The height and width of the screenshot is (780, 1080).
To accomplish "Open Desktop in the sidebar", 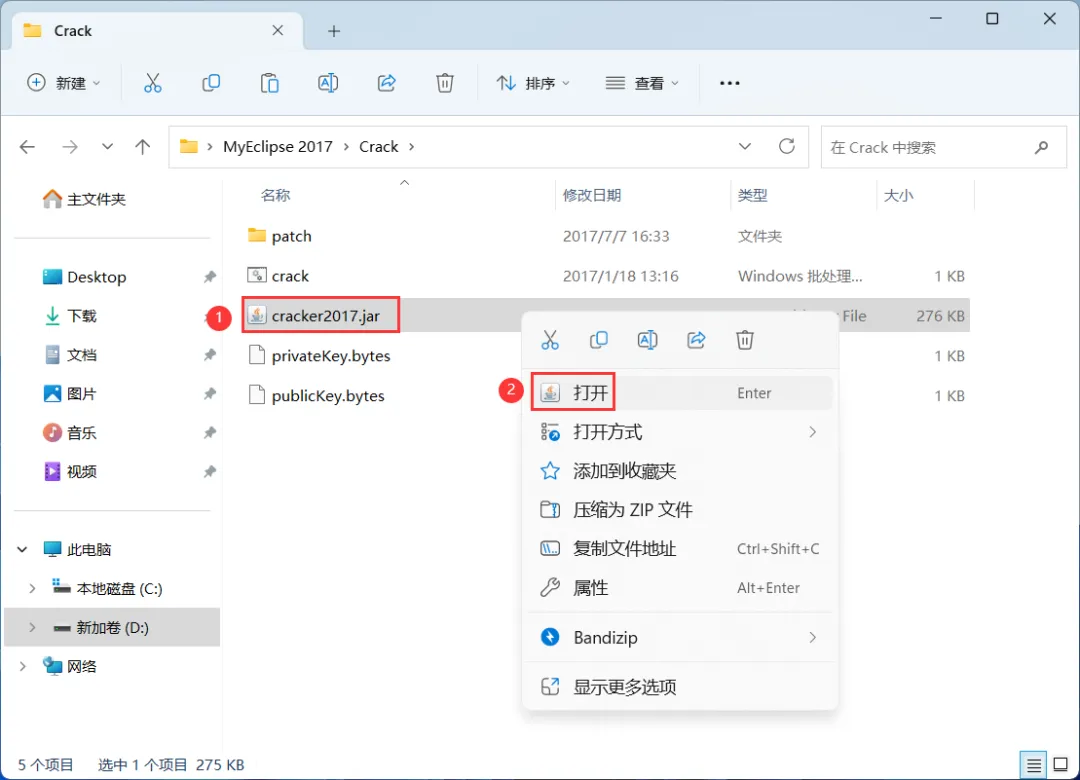I will (x=84, y=277).
